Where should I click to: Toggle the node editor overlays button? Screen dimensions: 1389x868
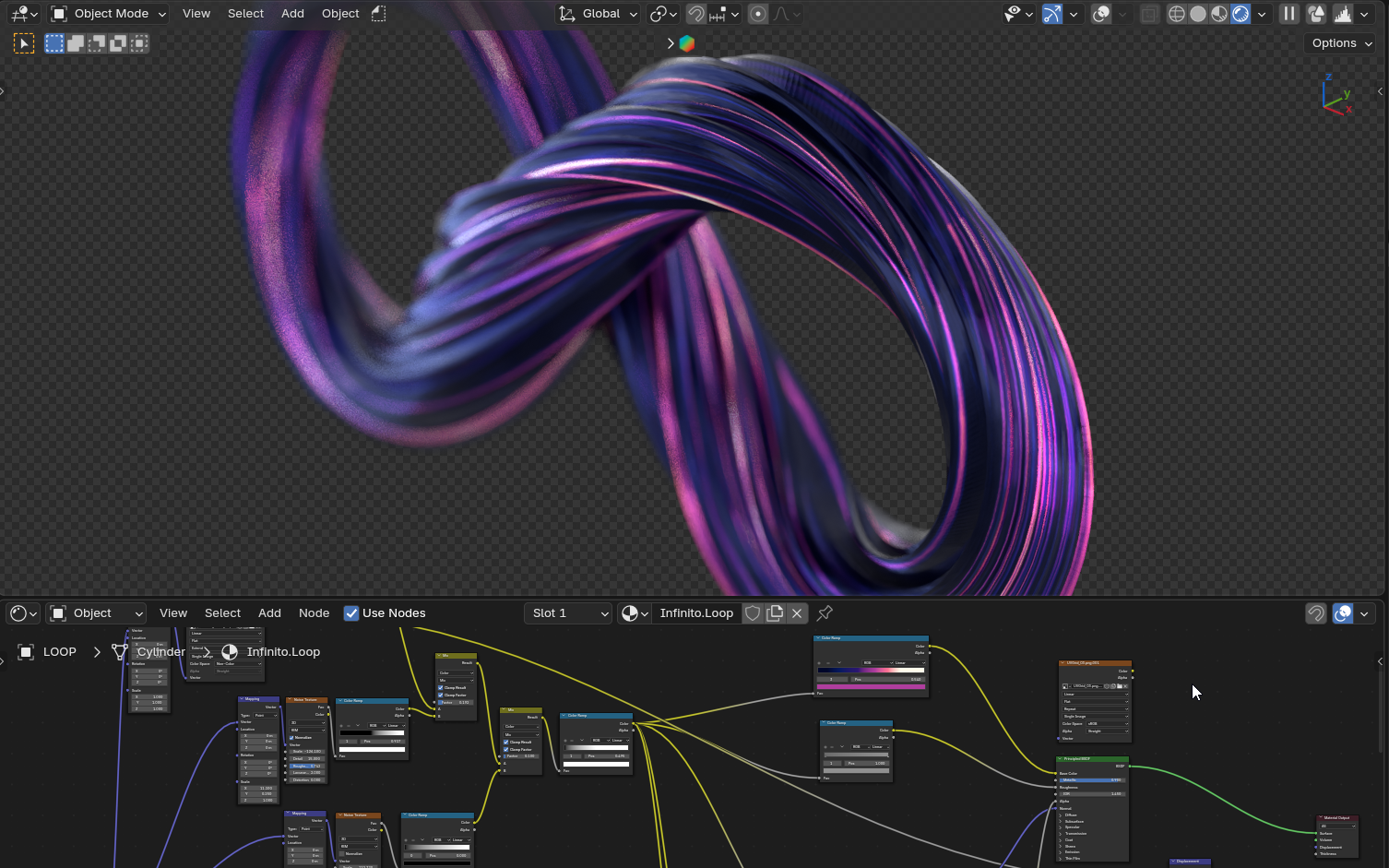1343,613
